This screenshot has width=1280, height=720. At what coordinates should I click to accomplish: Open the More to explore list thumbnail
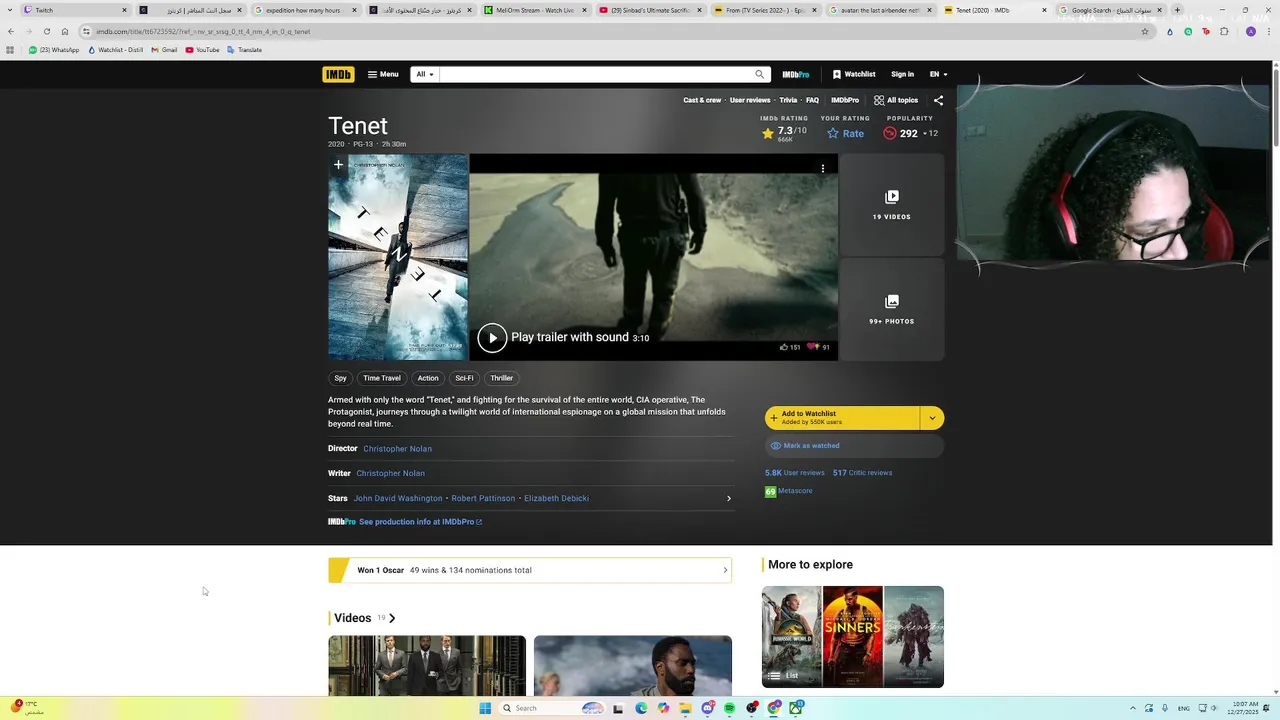coord(853,637)
